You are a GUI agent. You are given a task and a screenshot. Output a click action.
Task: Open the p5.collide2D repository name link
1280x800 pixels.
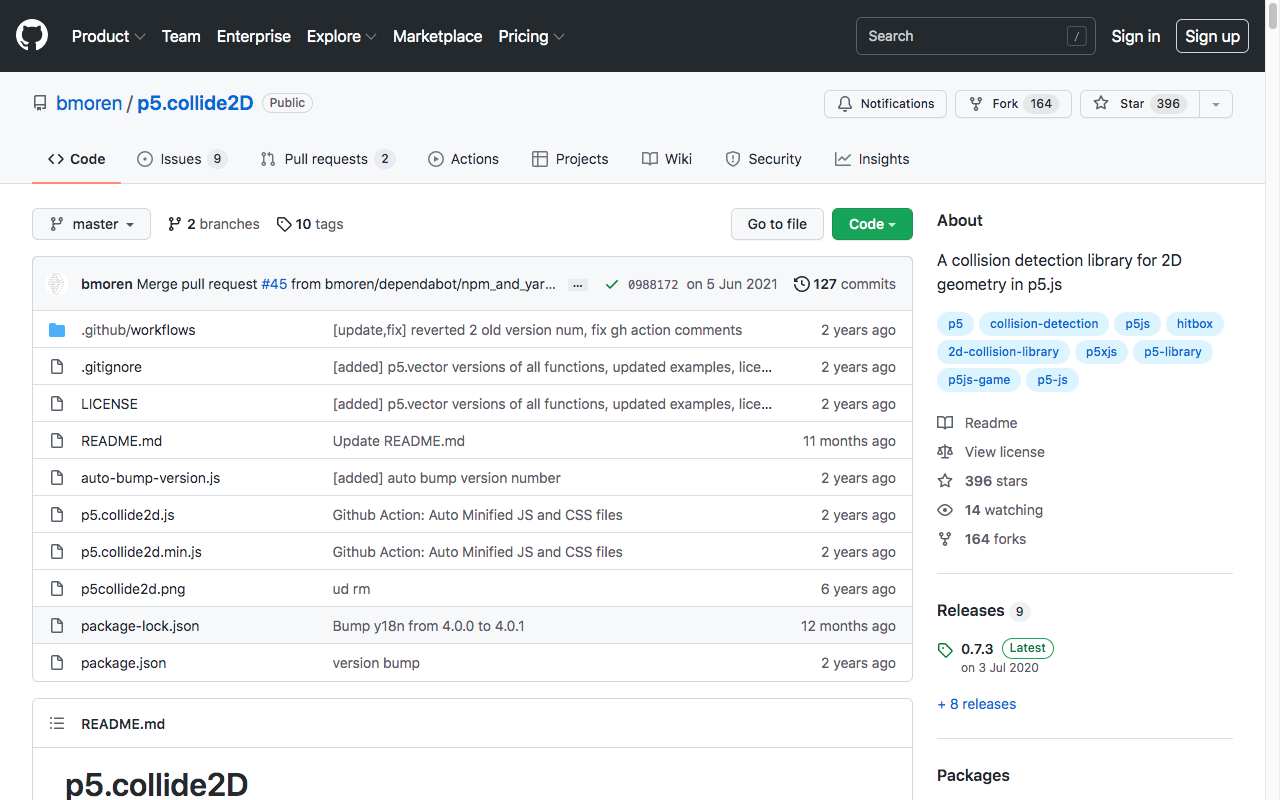[x=195, y=103]
